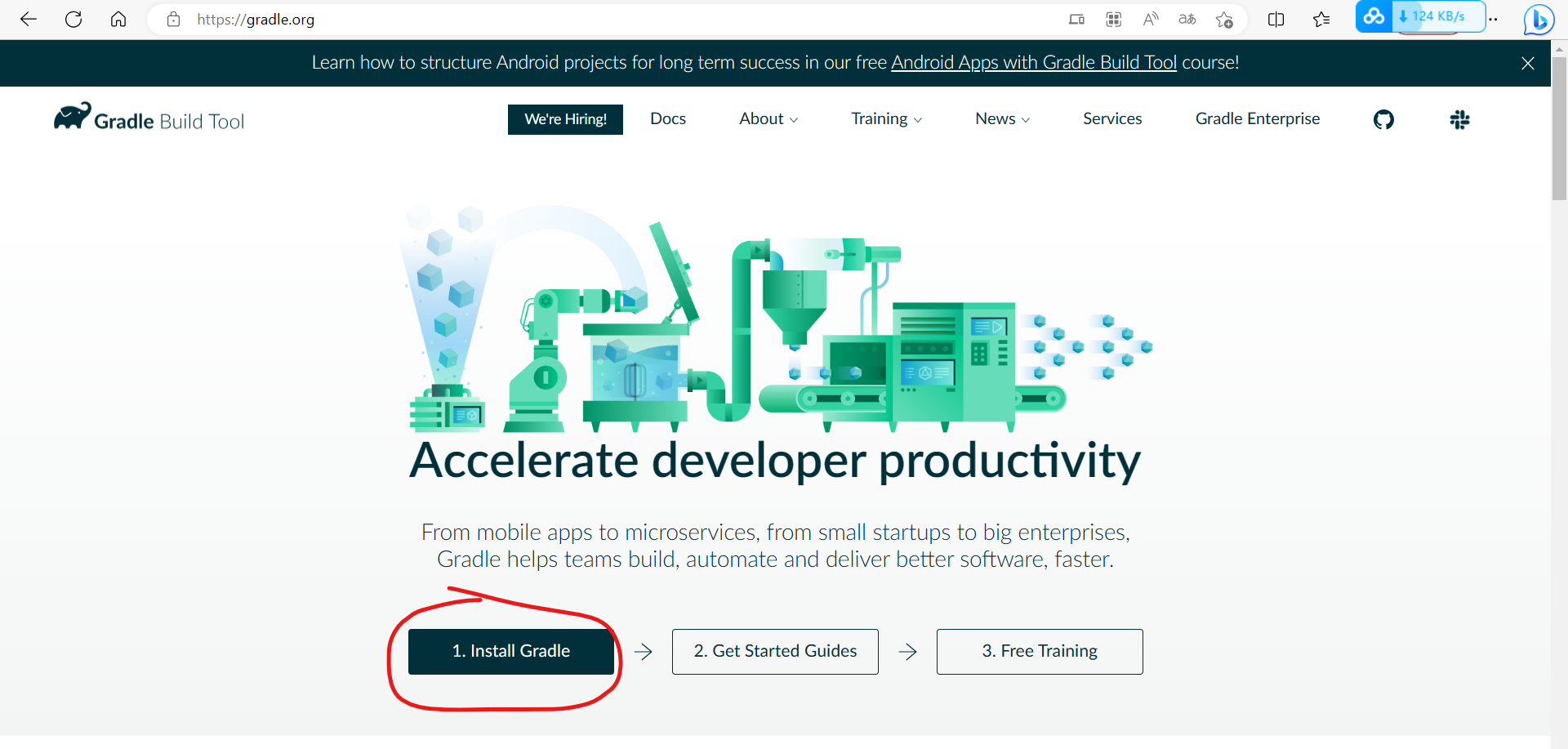Click the scrollbar up arrow
This screenshot has width=1568, height=749.
pyautogui.click(x=1559, y=48)
